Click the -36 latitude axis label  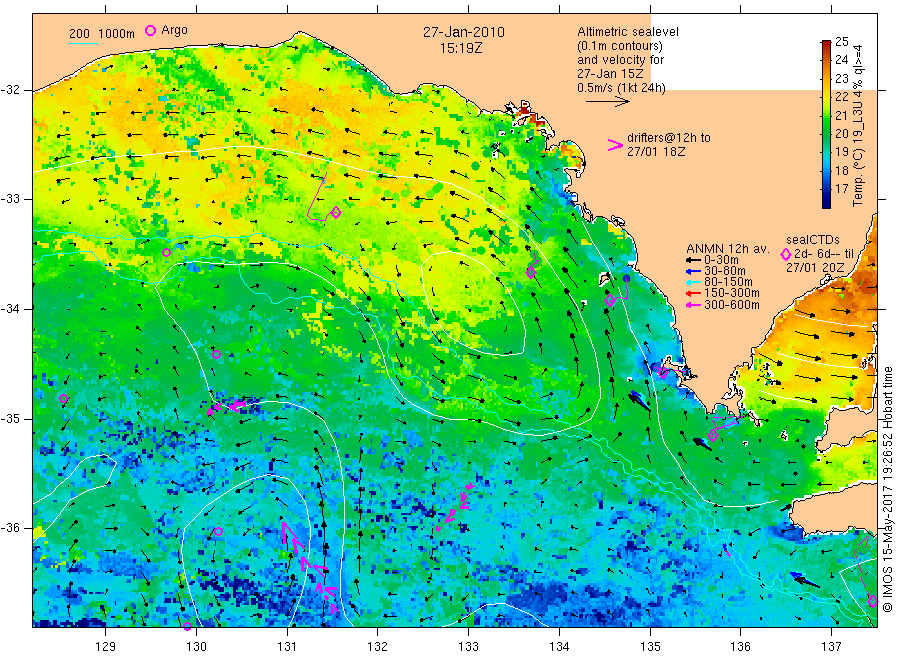tap(10, 528)
